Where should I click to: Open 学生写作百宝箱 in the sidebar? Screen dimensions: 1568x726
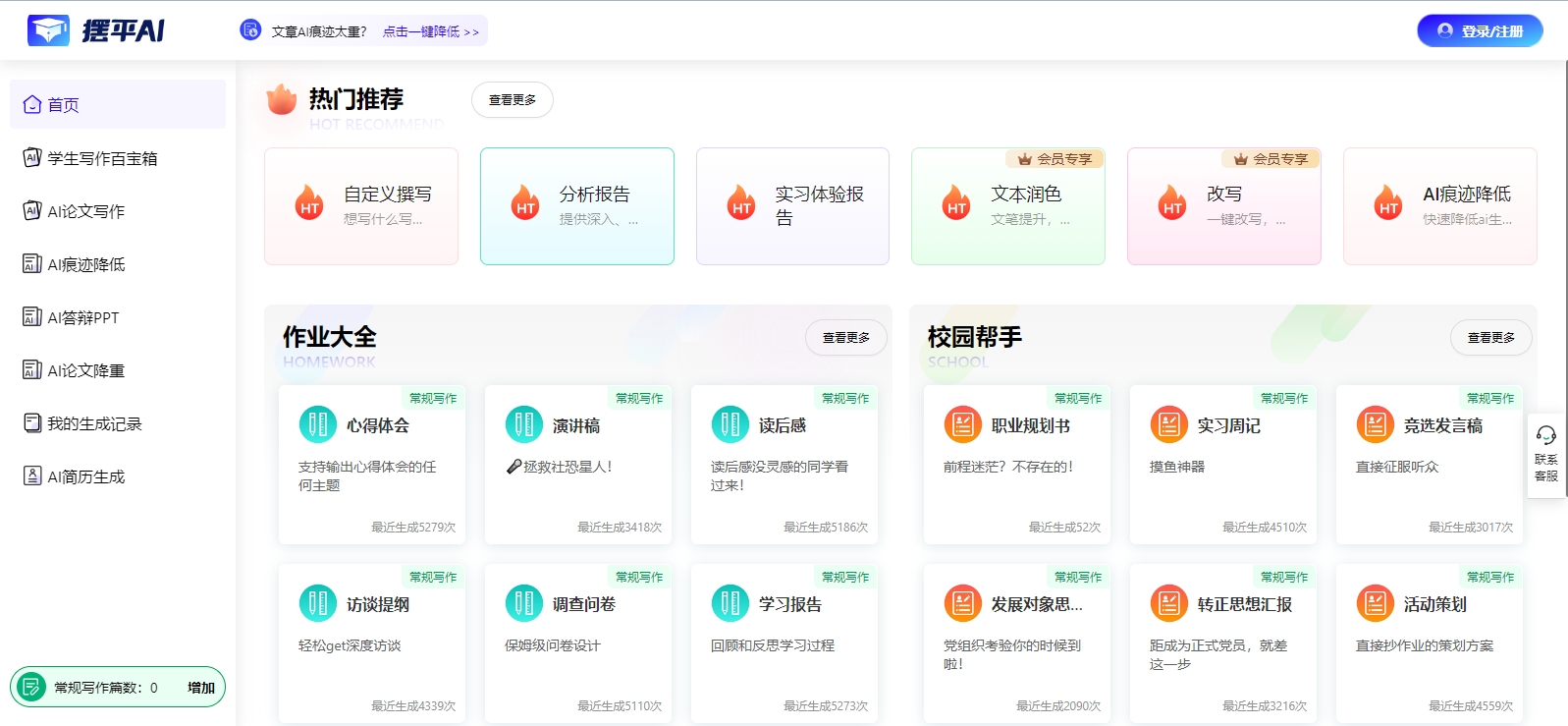(x=118, y=157)
